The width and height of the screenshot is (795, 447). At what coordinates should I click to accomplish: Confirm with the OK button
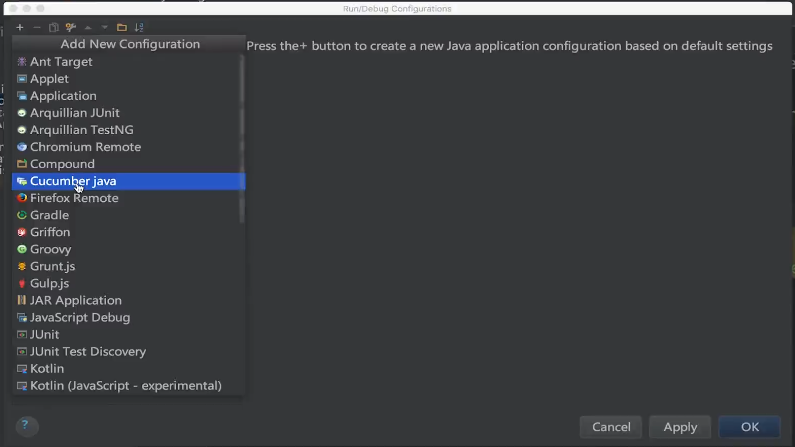(749, 427)
